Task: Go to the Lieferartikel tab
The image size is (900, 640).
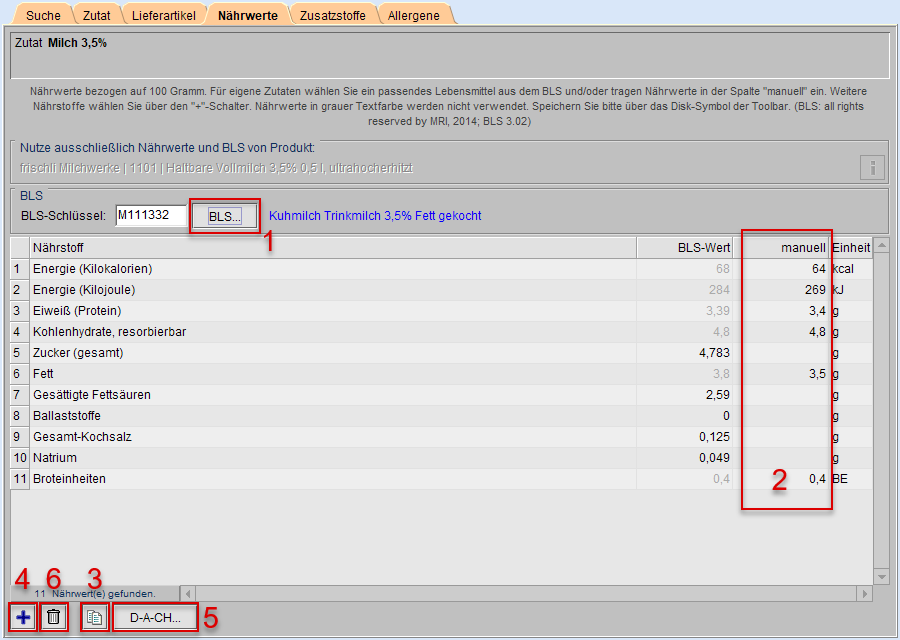Action: (x=164, y=15)
